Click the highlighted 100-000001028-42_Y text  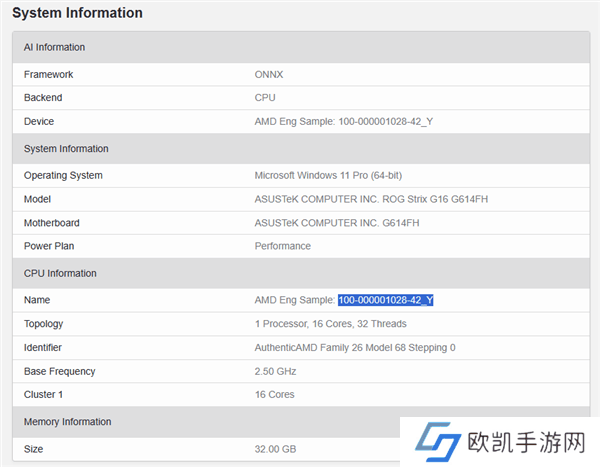[x=385, y=300]
